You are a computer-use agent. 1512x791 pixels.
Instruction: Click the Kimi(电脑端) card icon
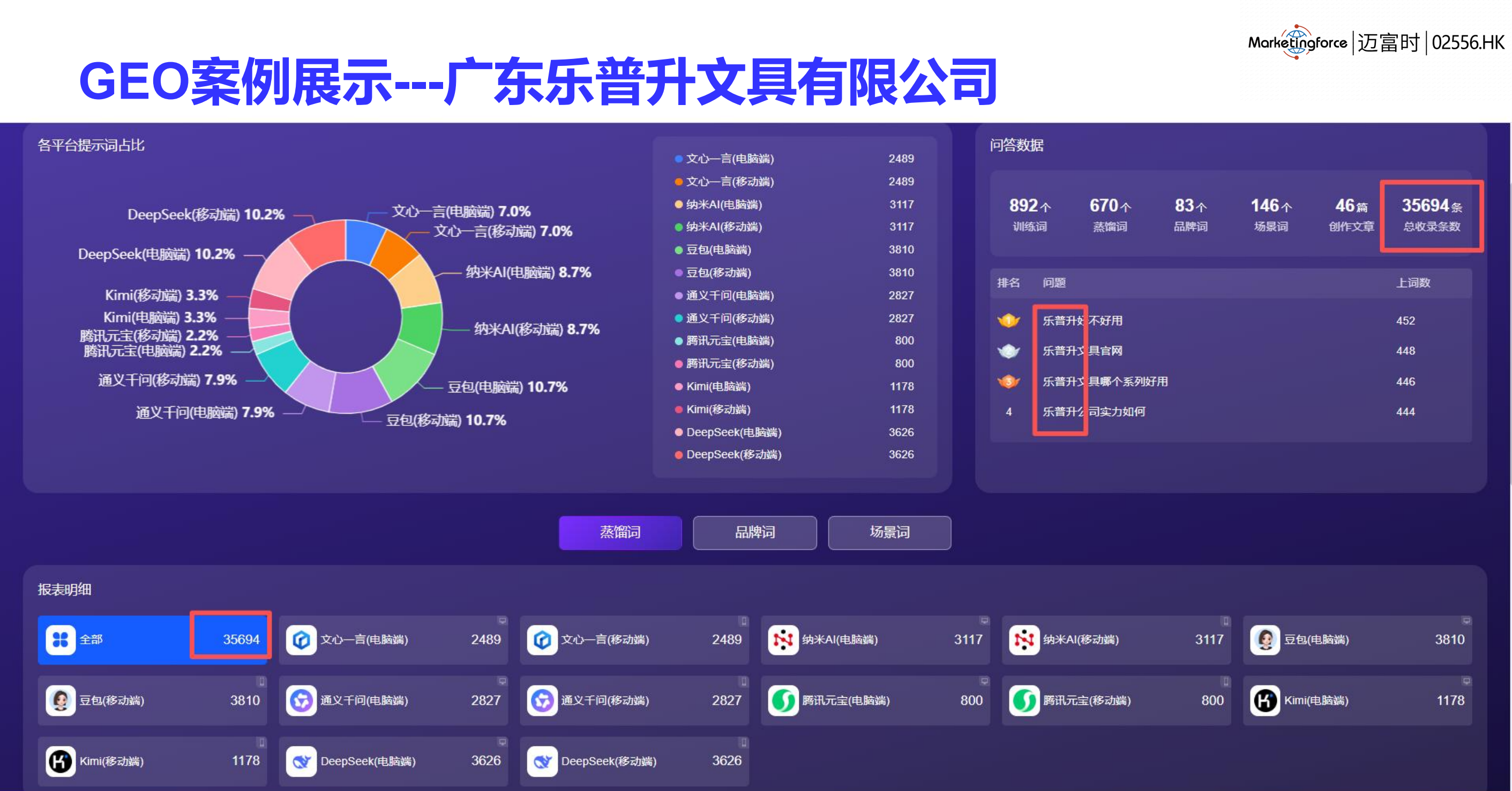1265,700
